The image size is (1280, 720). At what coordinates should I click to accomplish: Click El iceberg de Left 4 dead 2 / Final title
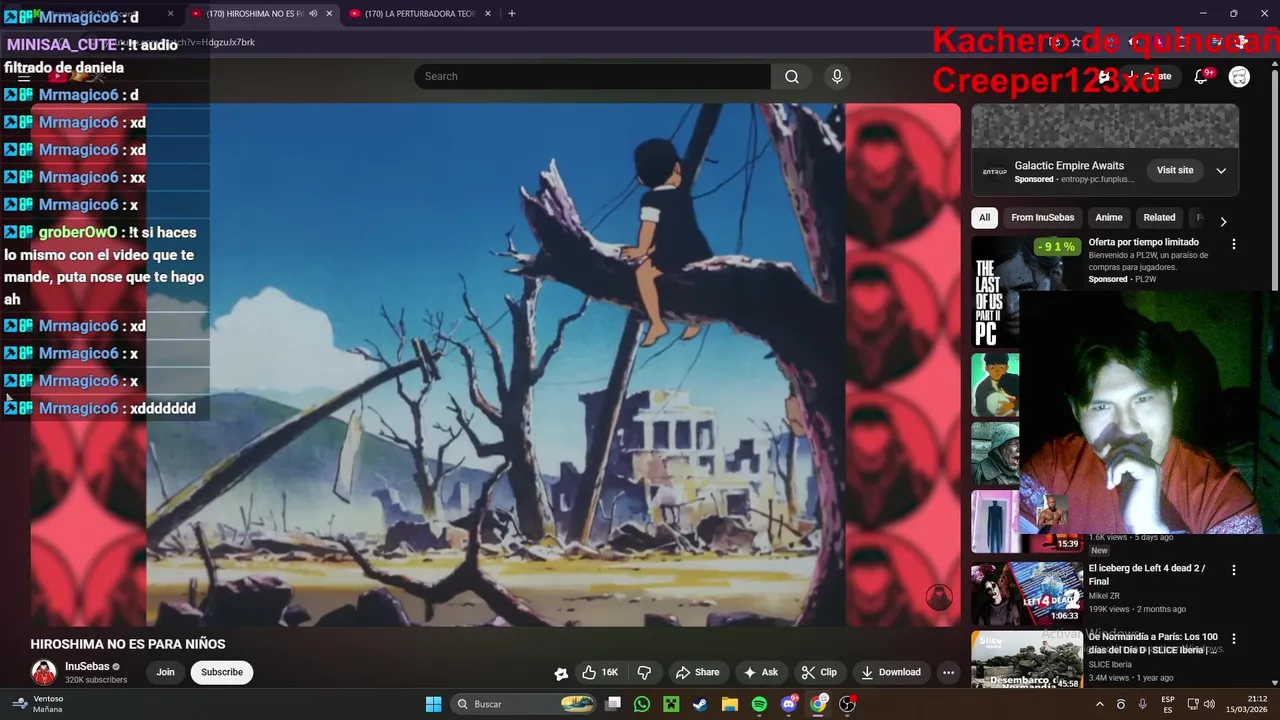coord(1147,574)
